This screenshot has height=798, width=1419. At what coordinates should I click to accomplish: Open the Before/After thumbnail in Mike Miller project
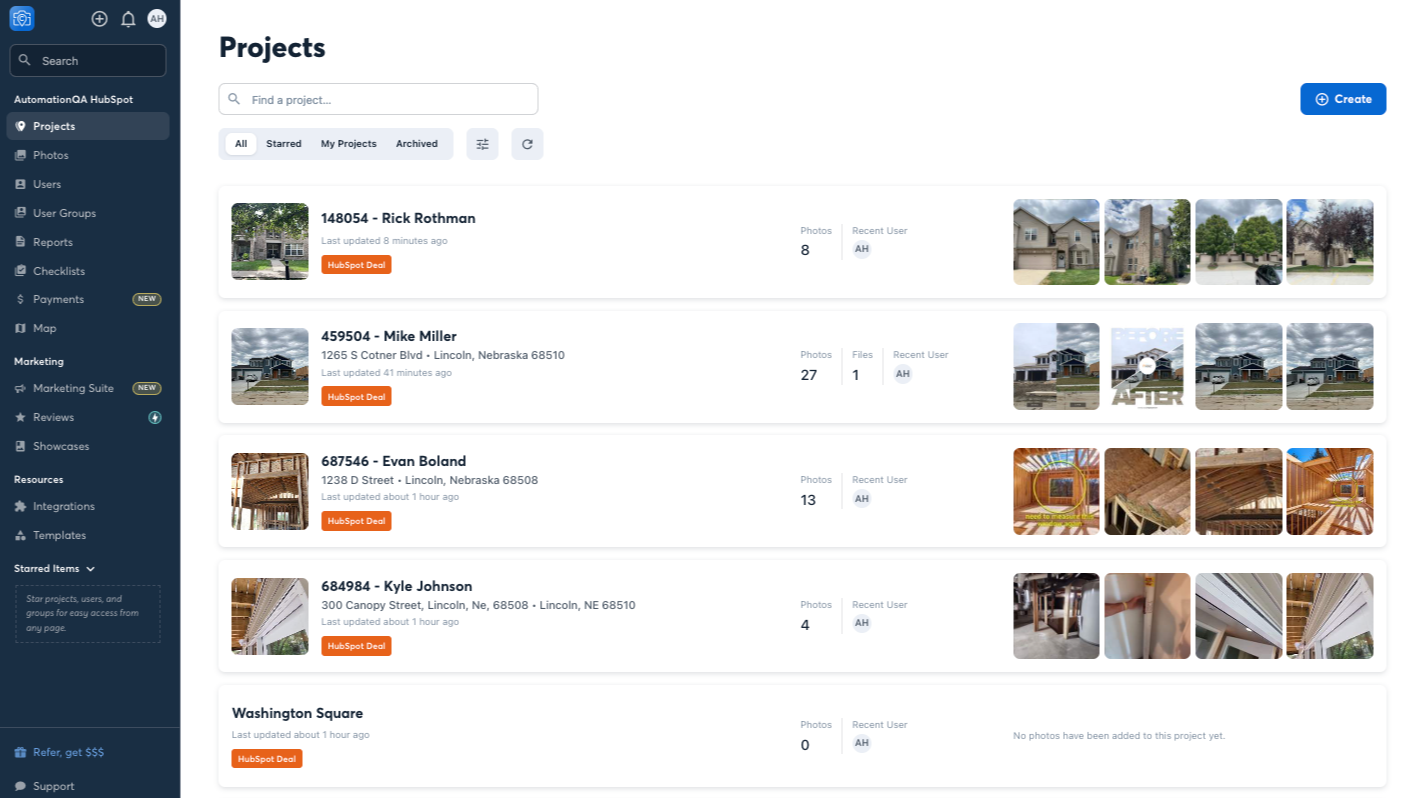click(x=1147, y=366)
